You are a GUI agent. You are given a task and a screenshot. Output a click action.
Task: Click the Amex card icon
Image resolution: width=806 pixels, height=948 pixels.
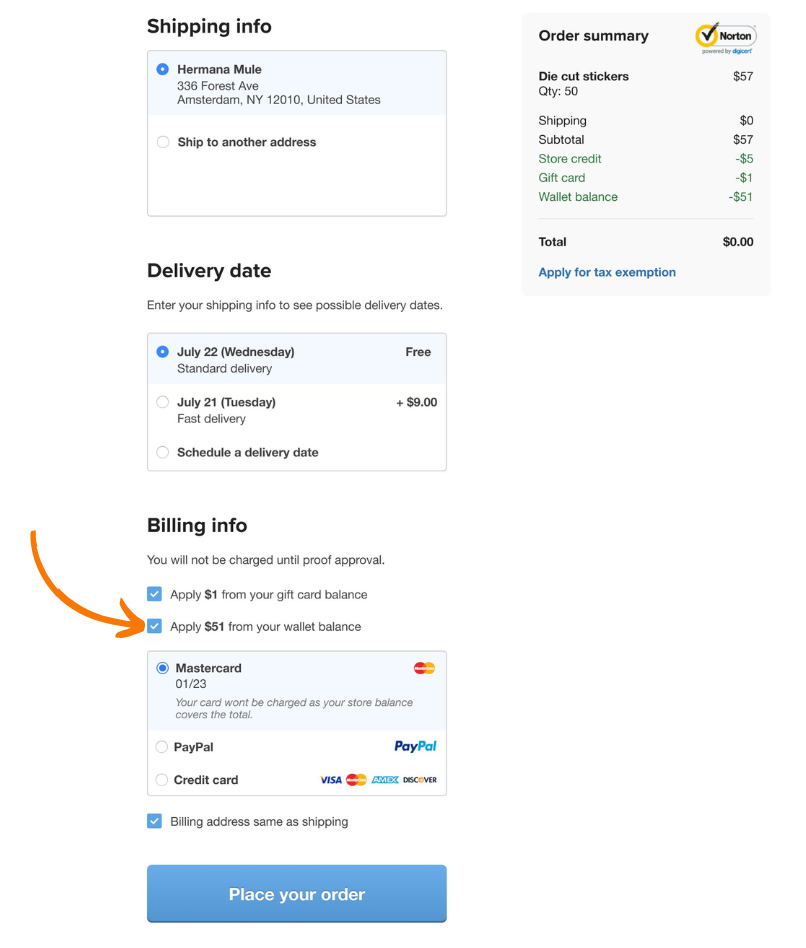[385, 780]
